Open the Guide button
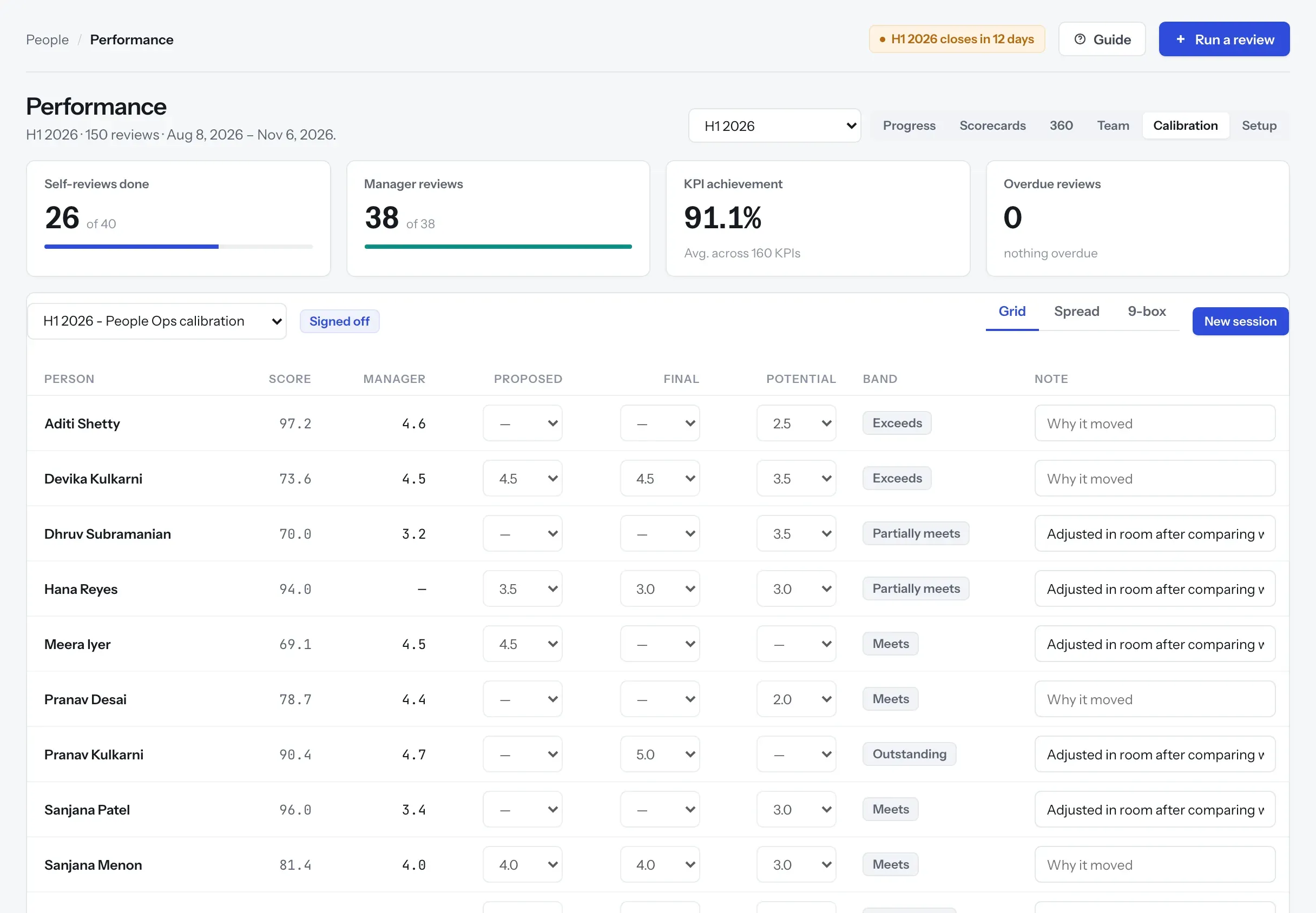 pos(1101,39)
